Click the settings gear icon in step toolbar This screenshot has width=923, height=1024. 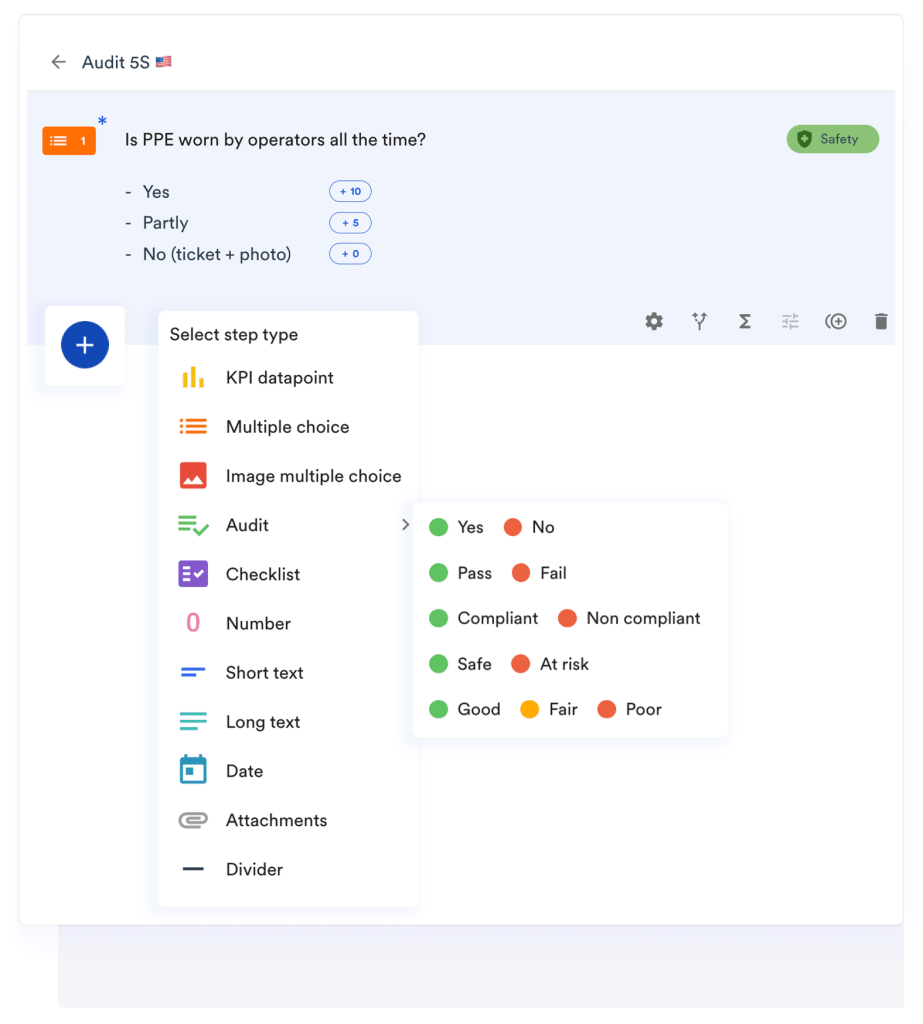tap(654, 321)
